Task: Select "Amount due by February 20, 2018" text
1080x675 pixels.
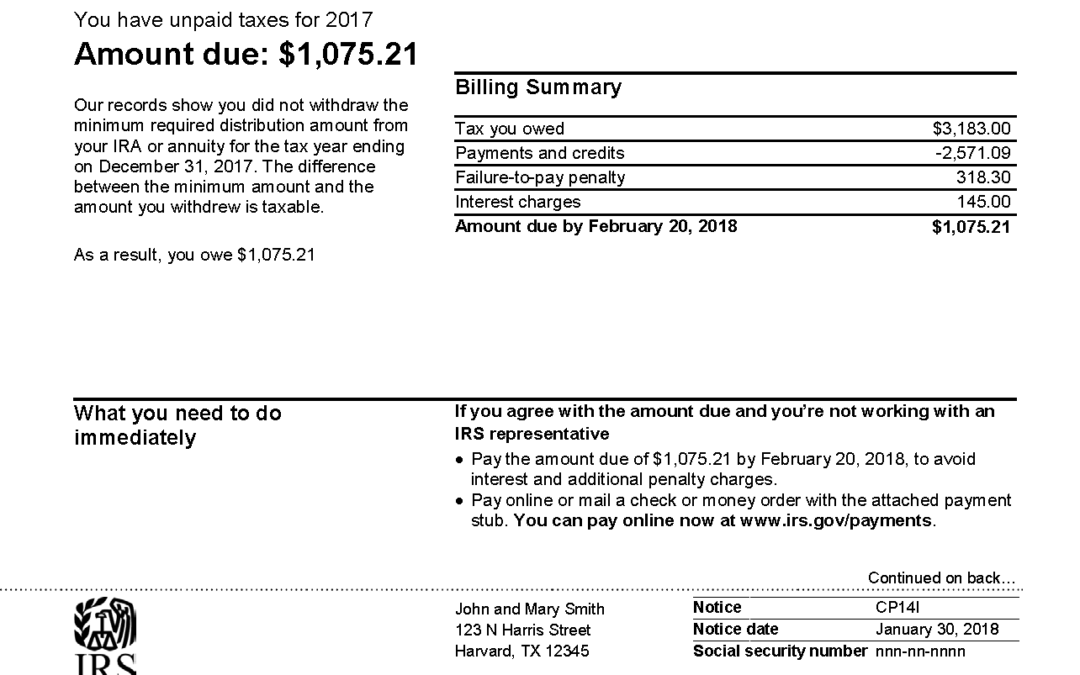Action: (x=596, y=226)
